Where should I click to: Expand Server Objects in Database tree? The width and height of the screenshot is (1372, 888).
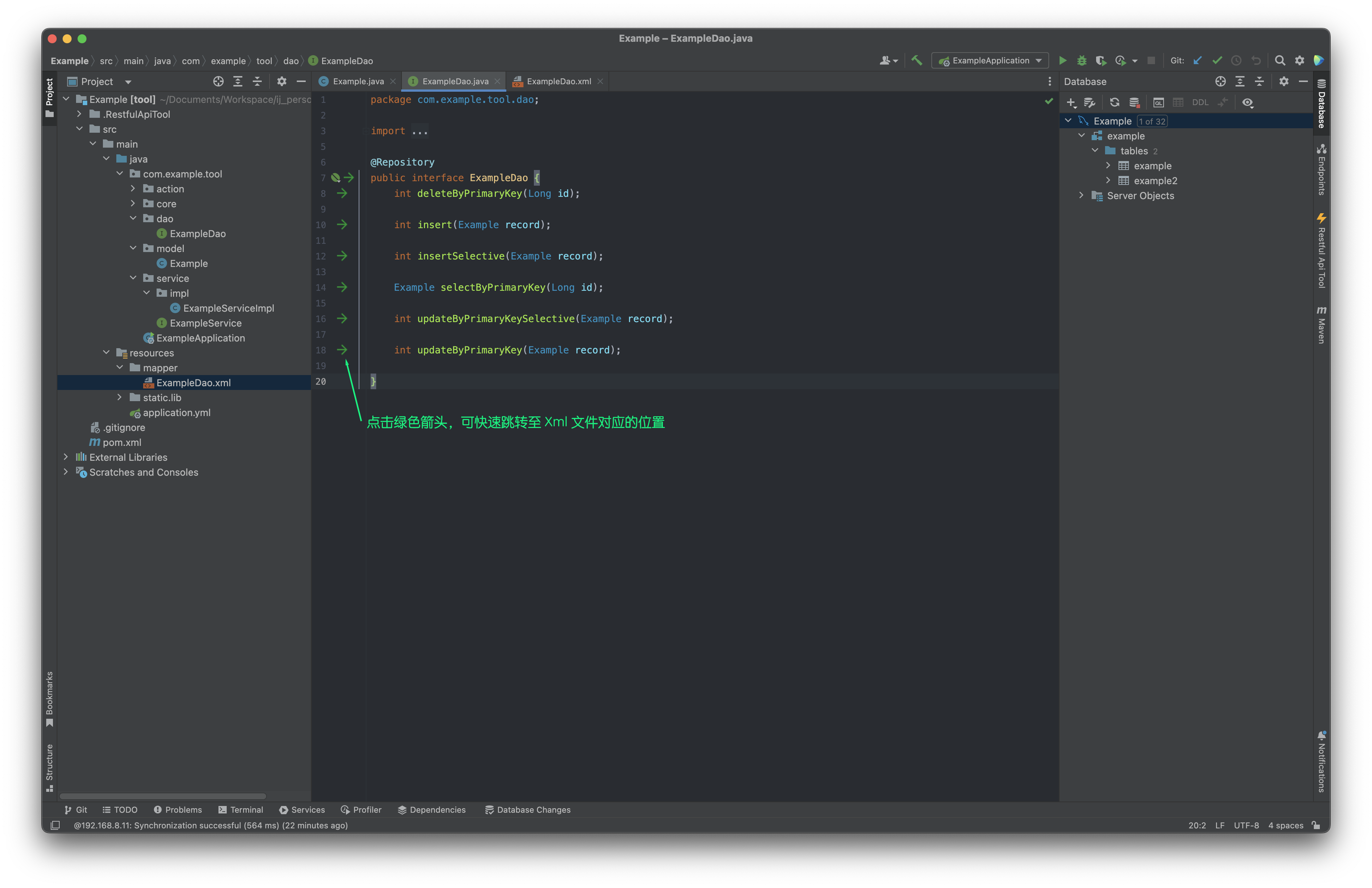(x=1081, y=196)
